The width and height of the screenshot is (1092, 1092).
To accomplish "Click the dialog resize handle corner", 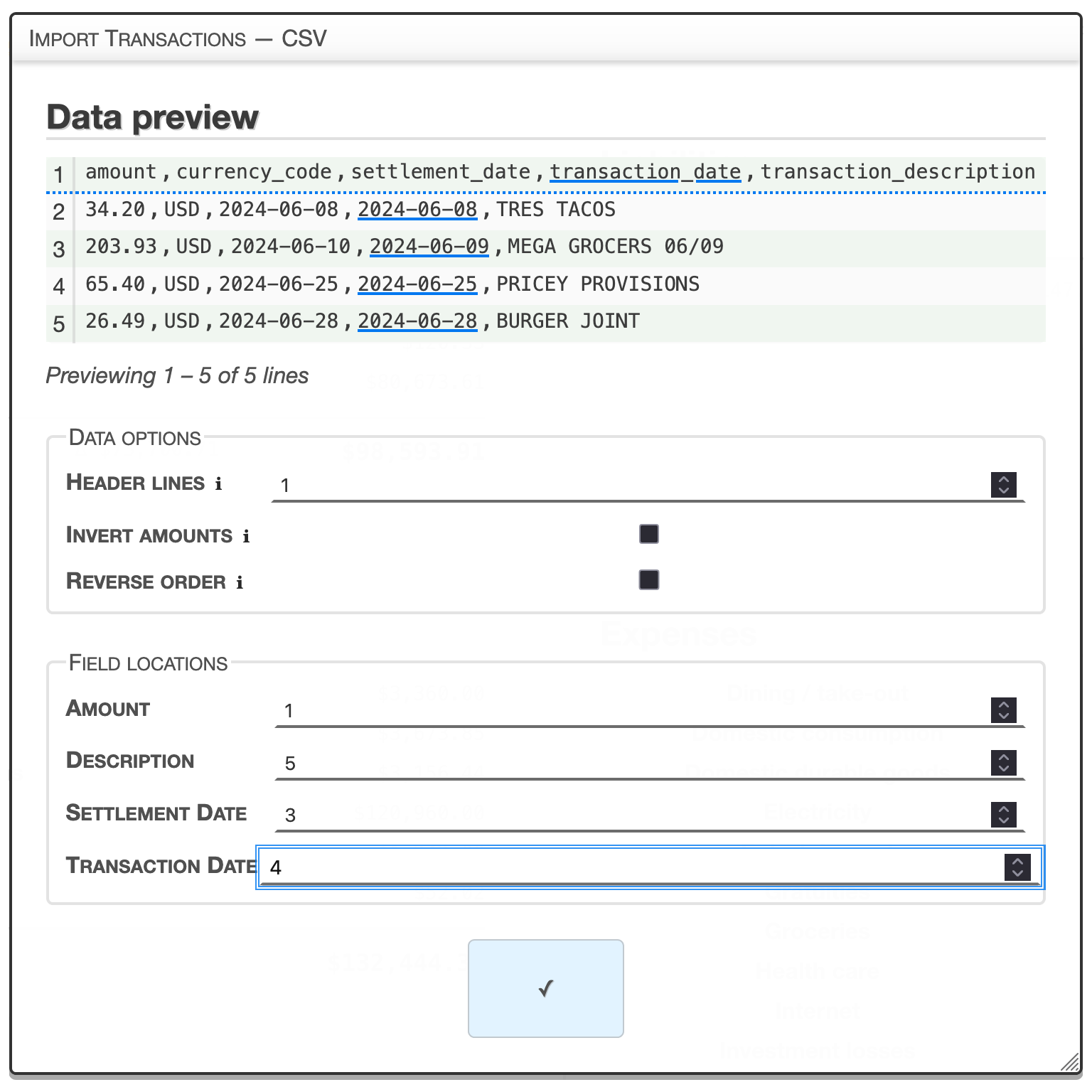I will click(x=1070, y=1064).
